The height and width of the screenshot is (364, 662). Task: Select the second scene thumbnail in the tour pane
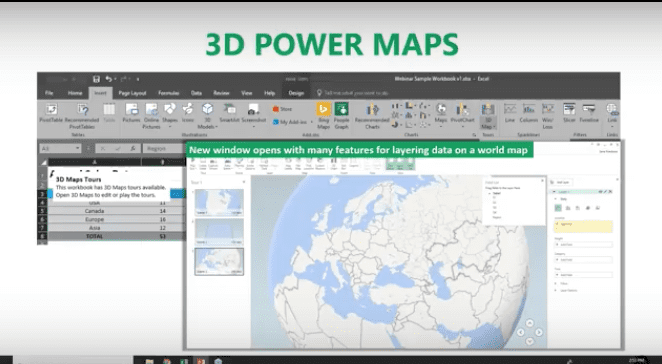click(219, 232)
